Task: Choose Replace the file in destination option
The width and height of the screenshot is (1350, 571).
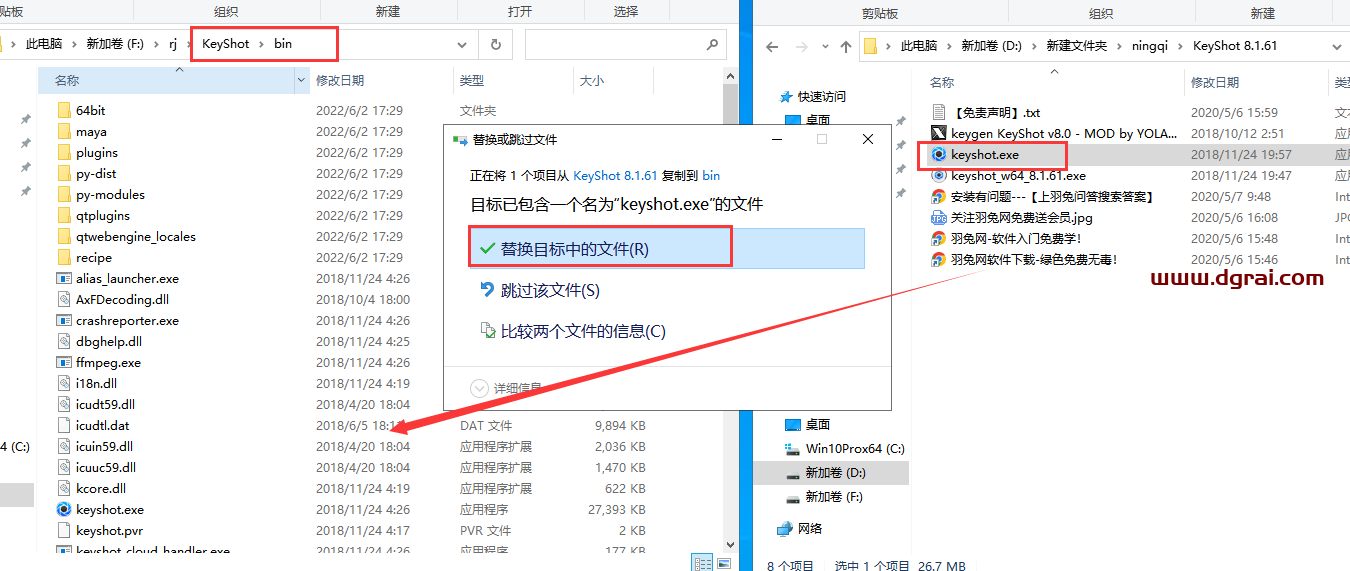Action: (666, 248)
